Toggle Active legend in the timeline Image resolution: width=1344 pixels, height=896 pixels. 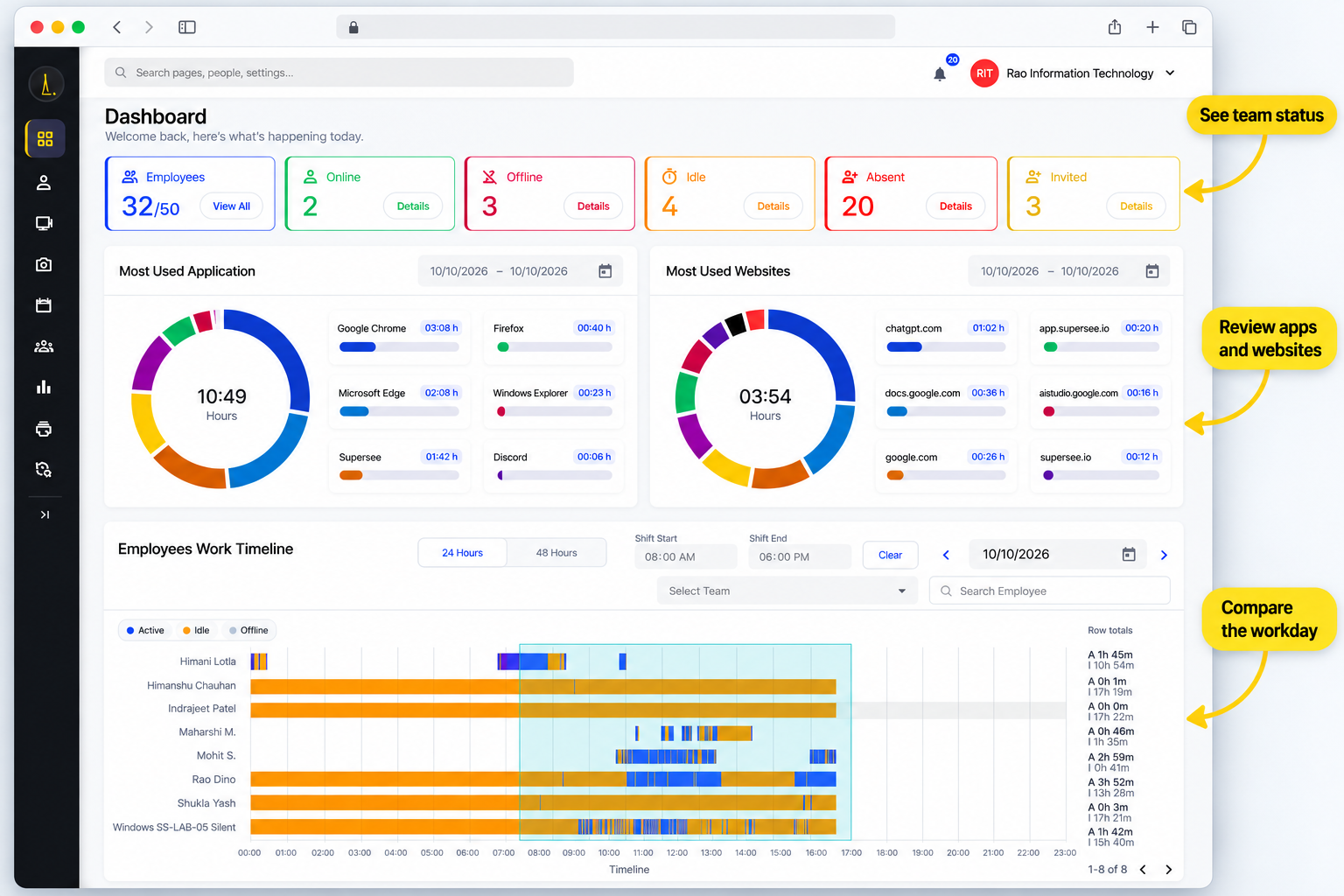click(145, 630)
